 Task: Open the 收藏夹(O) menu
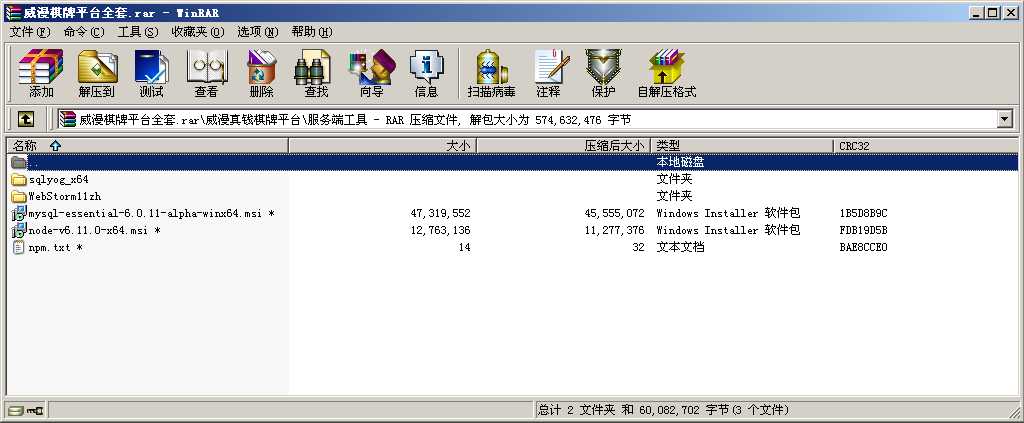click(198, 32)
